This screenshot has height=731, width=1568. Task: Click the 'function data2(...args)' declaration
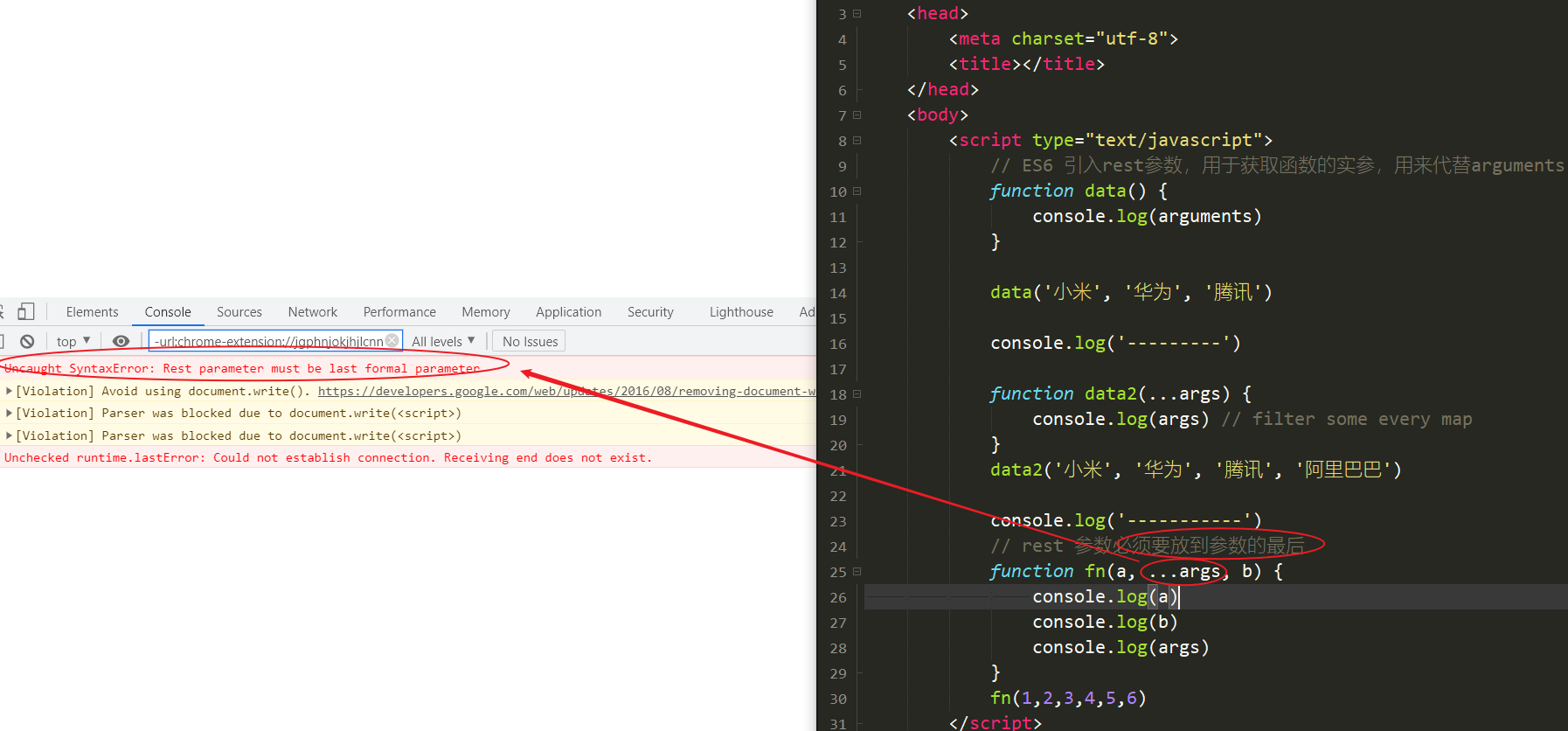1121,393
